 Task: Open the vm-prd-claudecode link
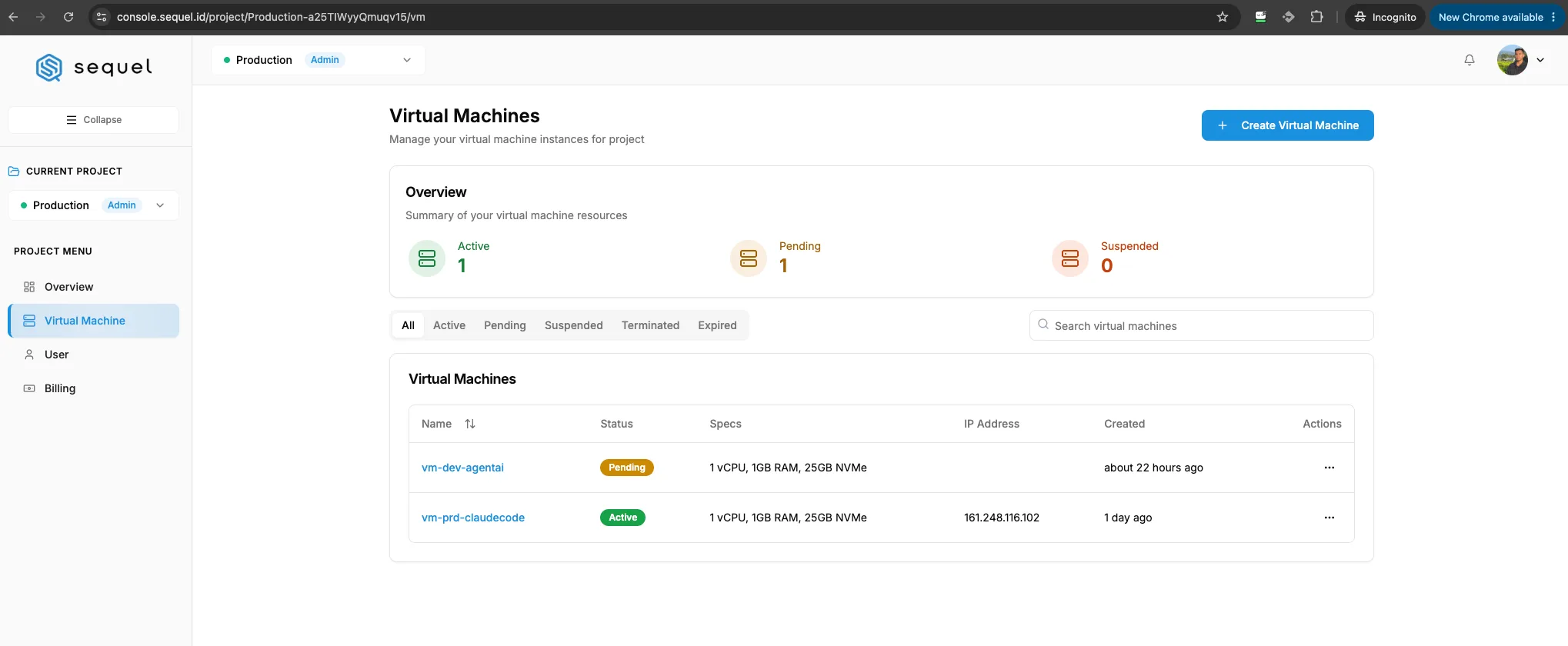(473, 518)
